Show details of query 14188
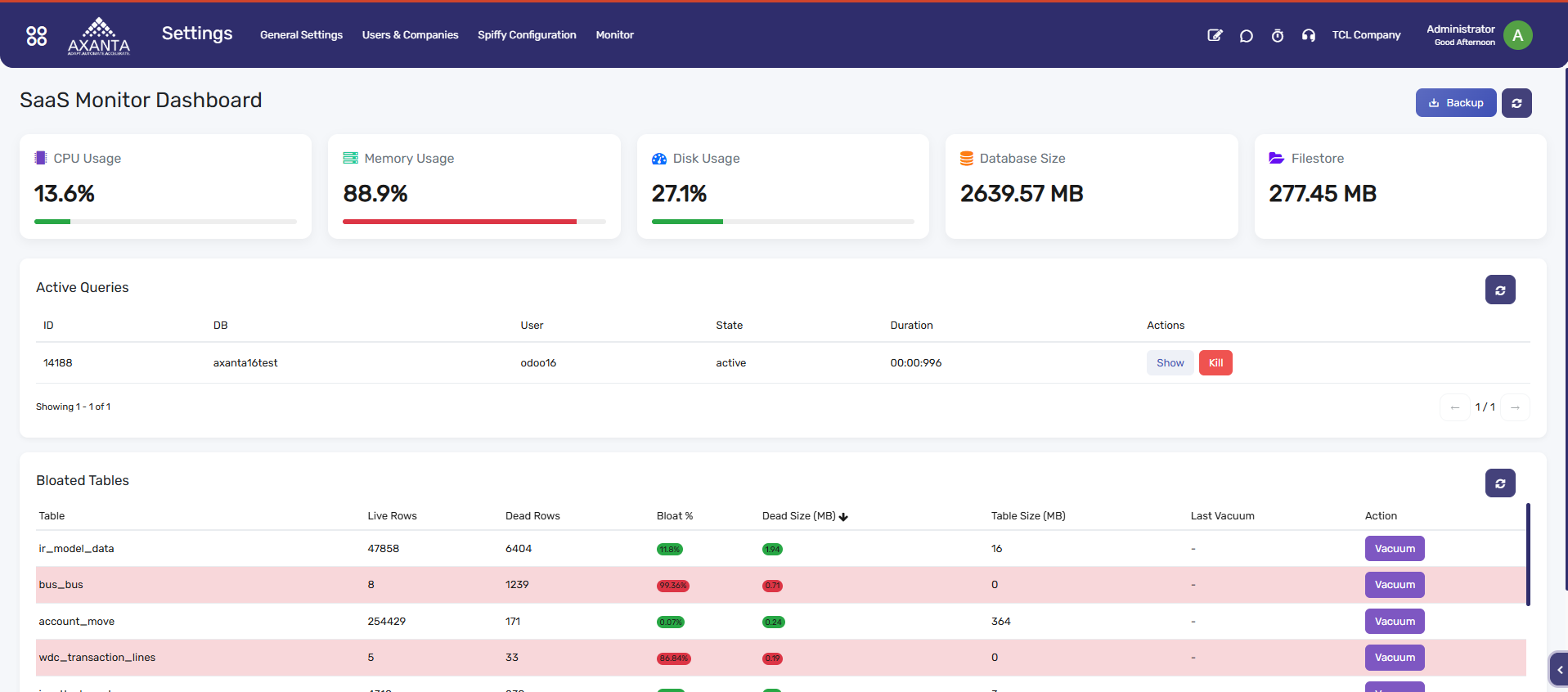 click(1170, 363)
